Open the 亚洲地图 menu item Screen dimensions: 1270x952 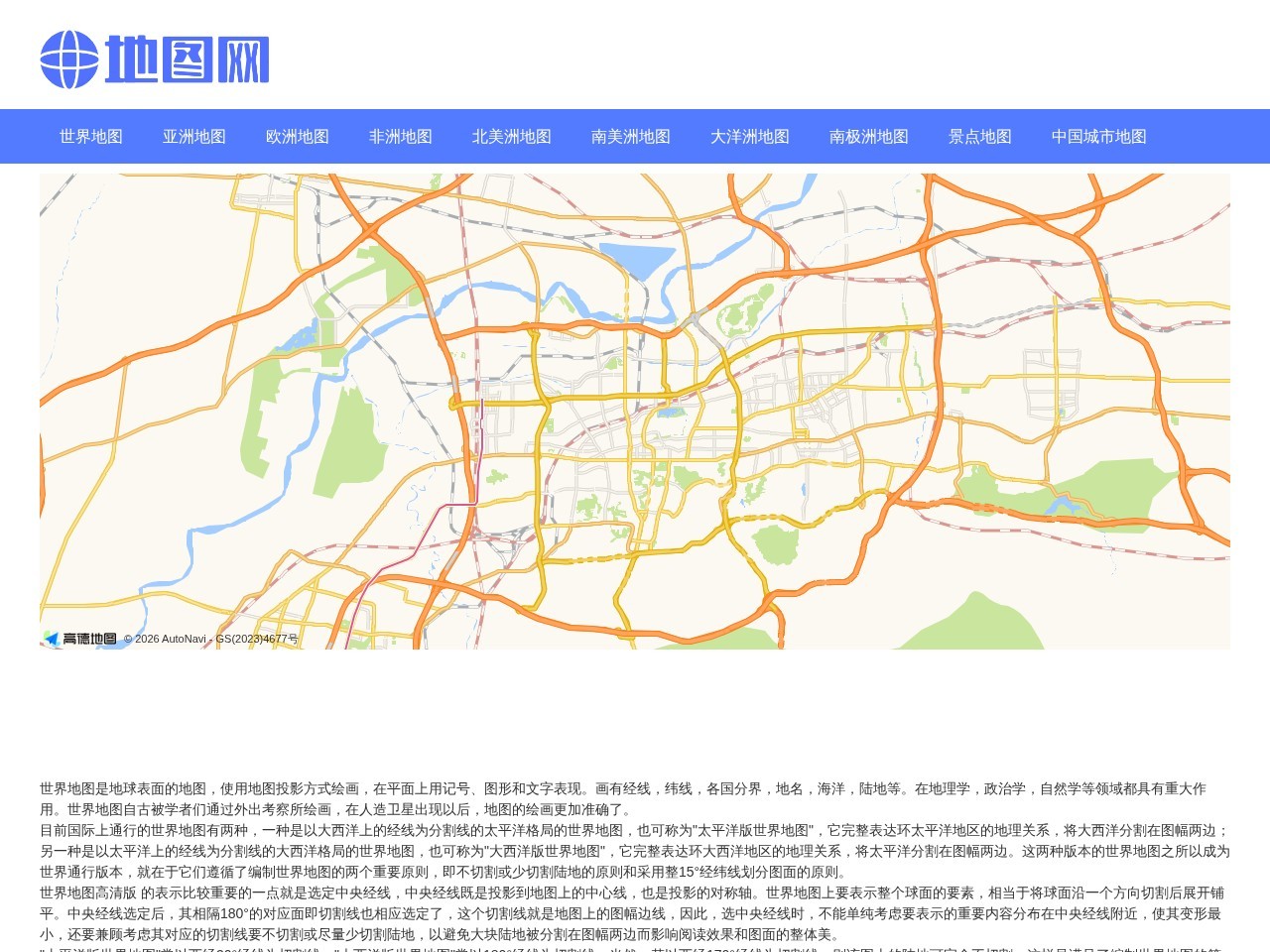(x=193, y=137)
